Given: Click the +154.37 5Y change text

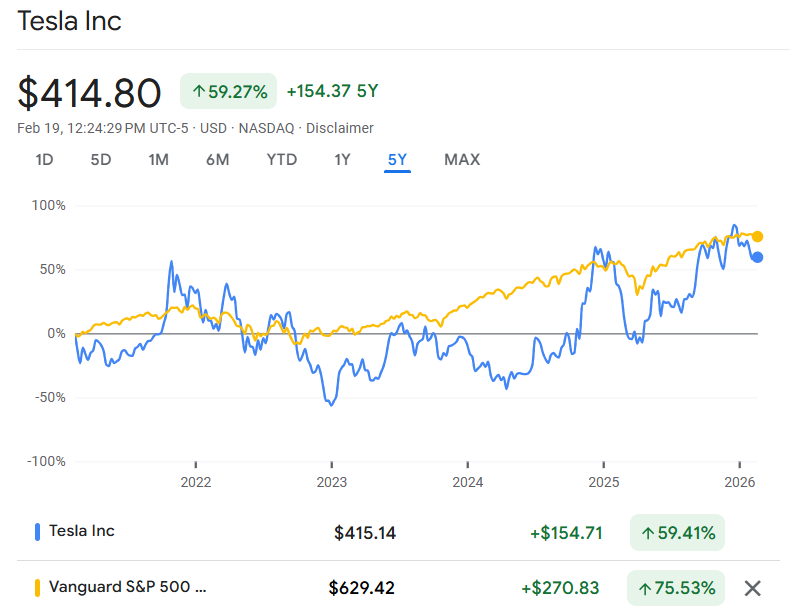Looking at the screenshot, I should tap(332, 91).
